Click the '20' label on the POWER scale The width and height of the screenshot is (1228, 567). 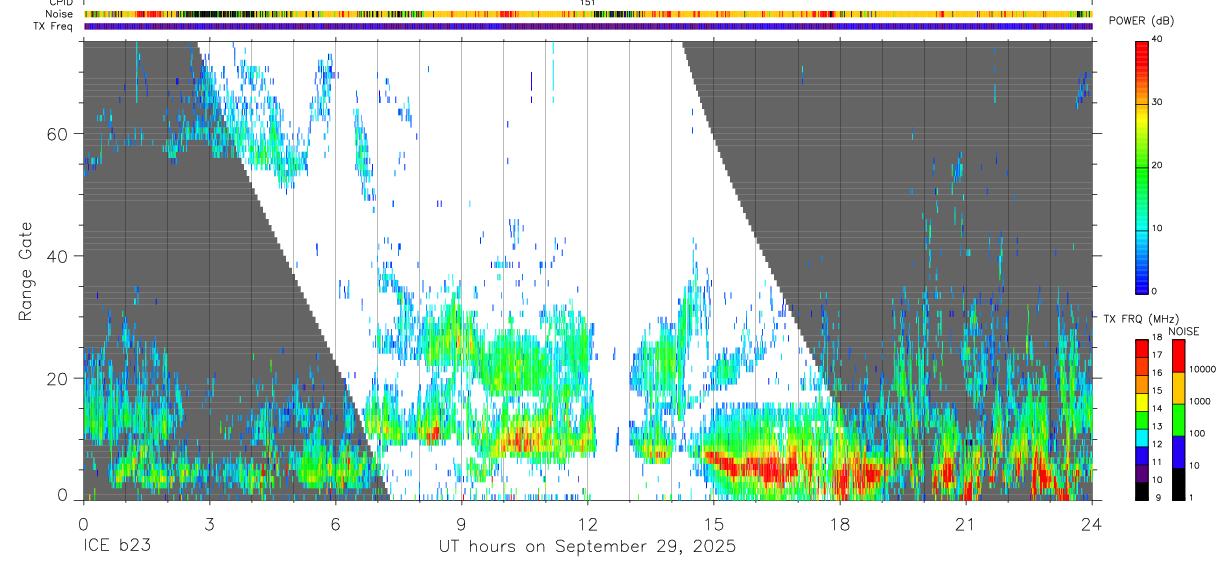point(1157,165)
